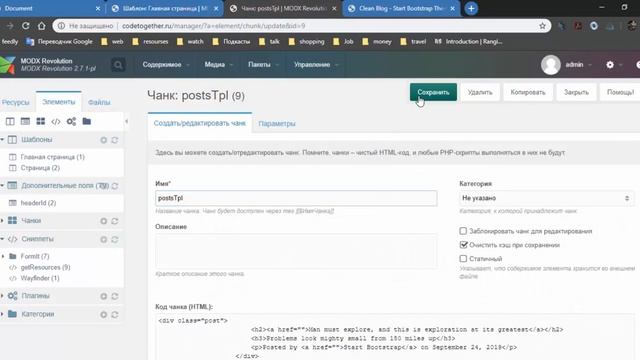Viewport: 640px width, 360px height.
Task: Expand the Категории tree section
Action: pos(2,314)
